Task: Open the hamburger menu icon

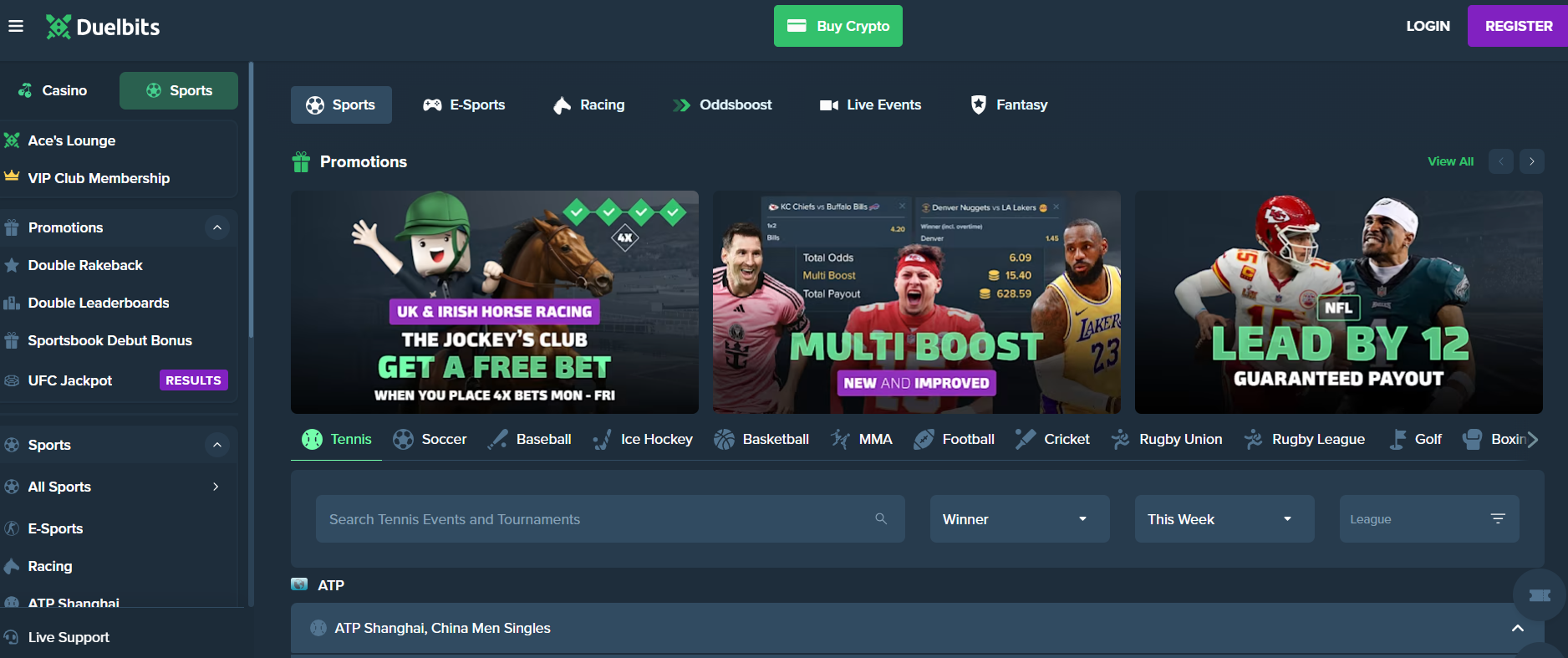Action: tap(15, 26)
